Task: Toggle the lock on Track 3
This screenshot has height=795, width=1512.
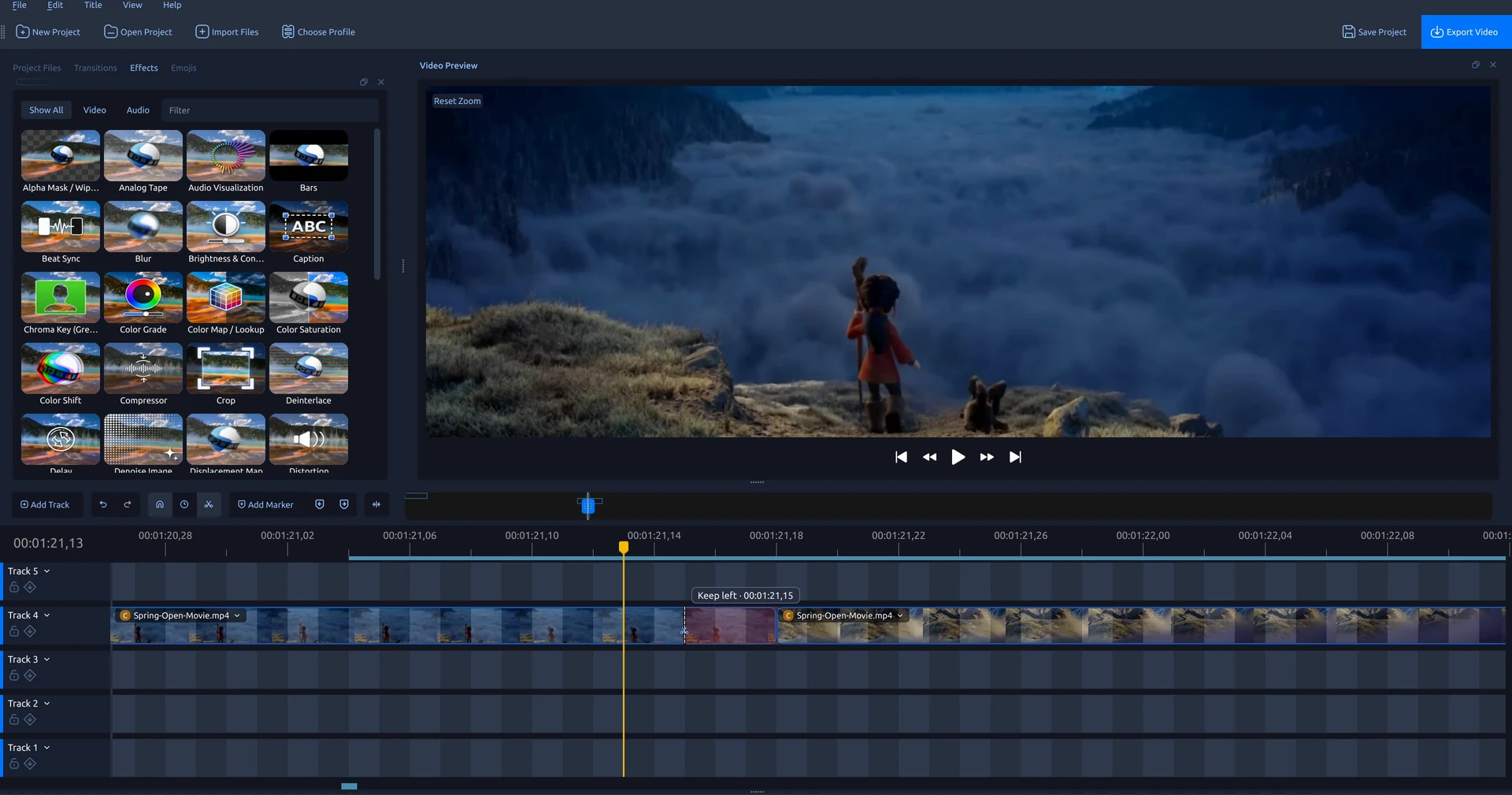Action: pos(14,675)
